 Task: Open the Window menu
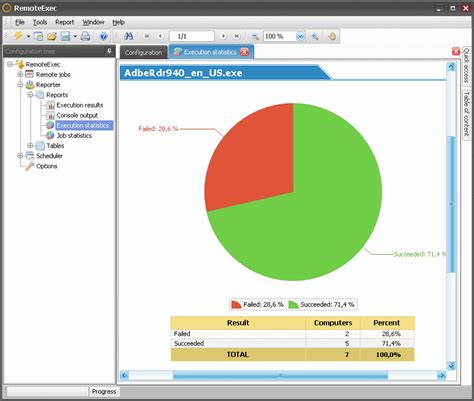[x=93, y=22]
